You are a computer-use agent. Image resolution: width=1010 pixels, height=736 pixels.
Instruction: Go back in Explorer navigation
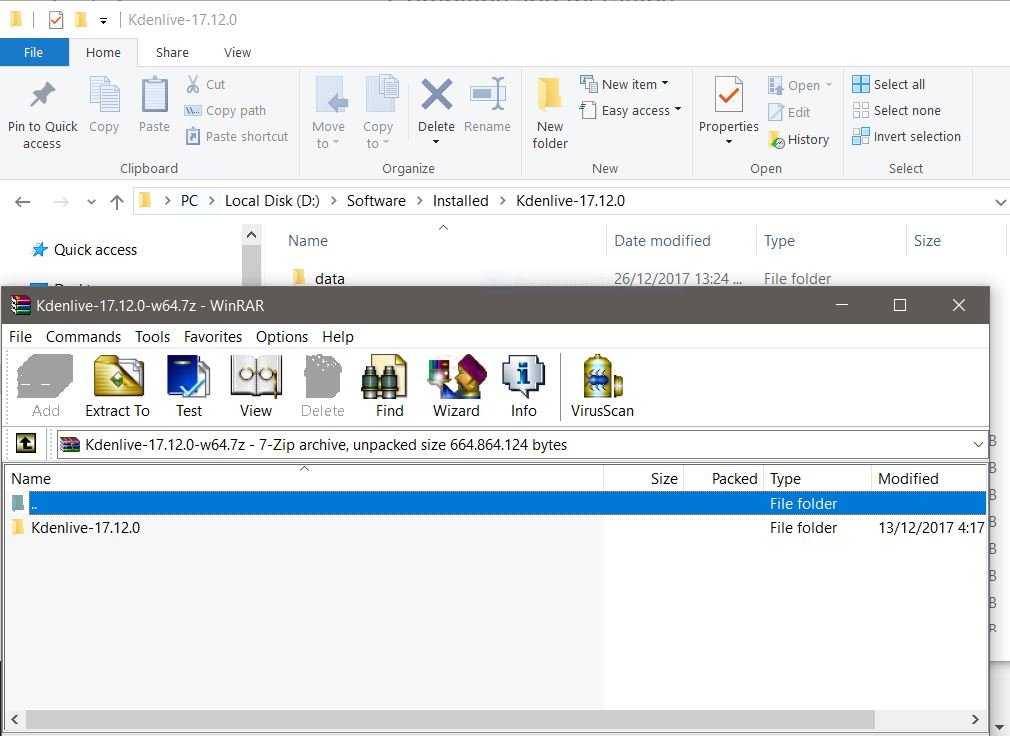tap(23, 202)
